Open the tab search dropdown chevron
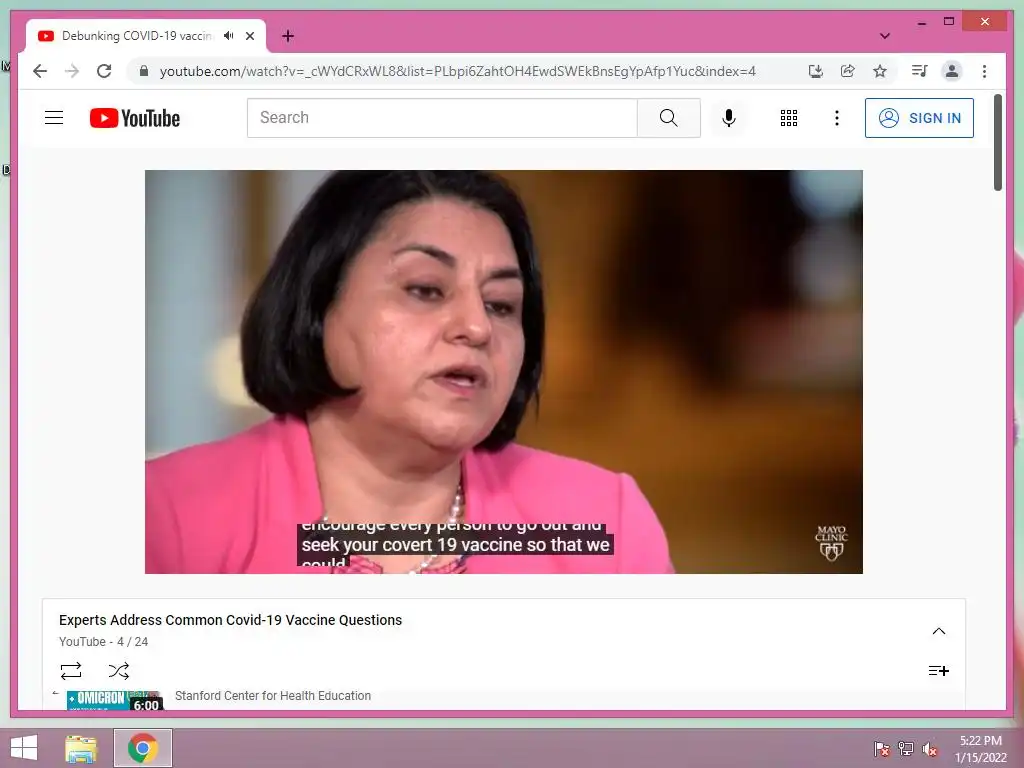This screenshot has width=1024, height=768. click(884, 36)
